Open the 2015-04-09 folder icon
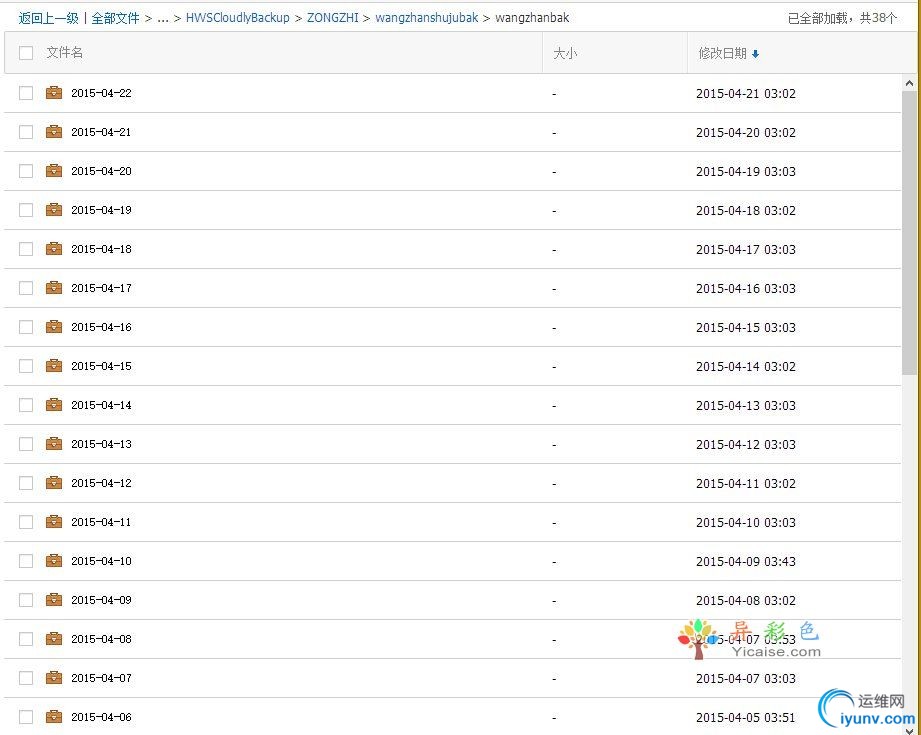The width and height of the screenshot is (921, 735). [x=54, y=599]
